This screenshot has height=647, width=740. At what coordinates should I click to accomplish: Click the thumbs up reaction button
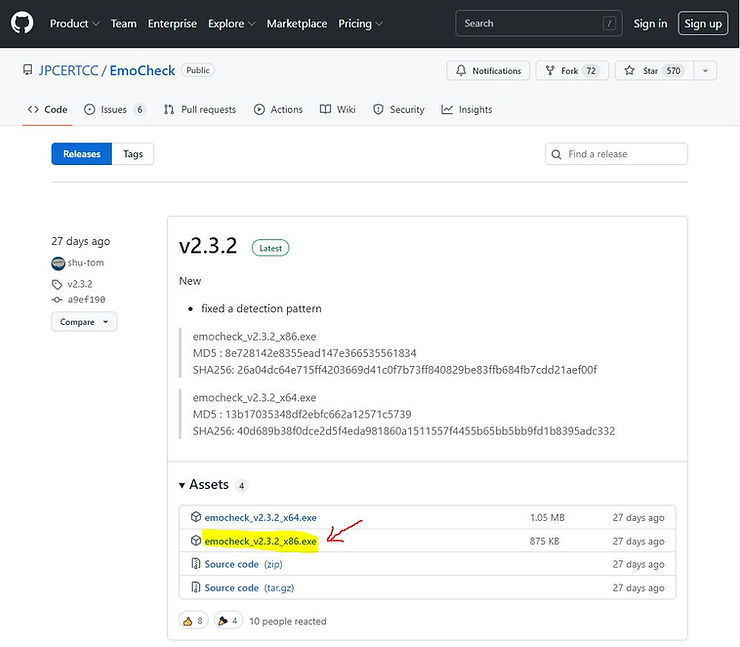[x=193, y=621]
